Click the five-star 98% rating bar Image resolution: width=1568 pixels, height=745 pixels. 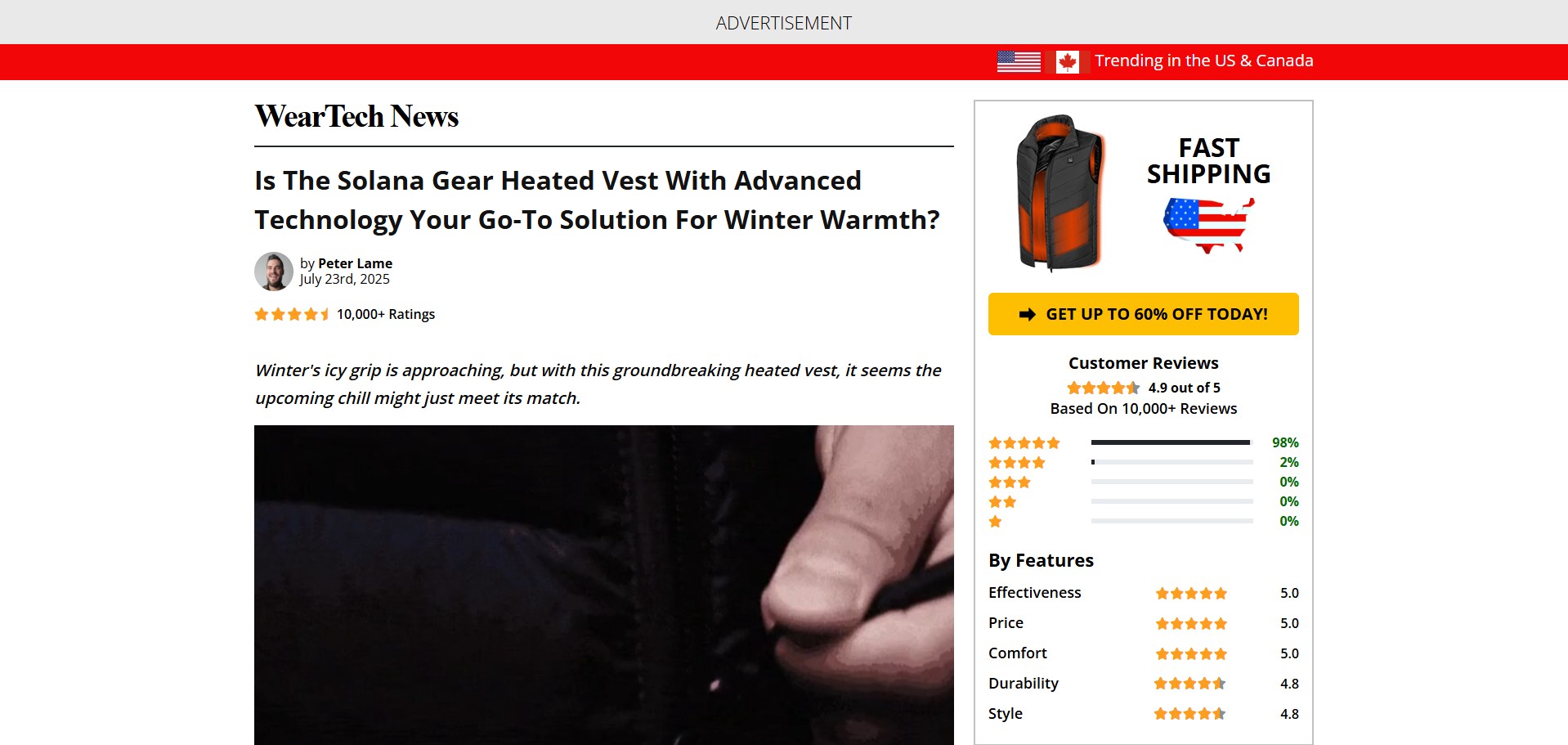[1172, 442]
